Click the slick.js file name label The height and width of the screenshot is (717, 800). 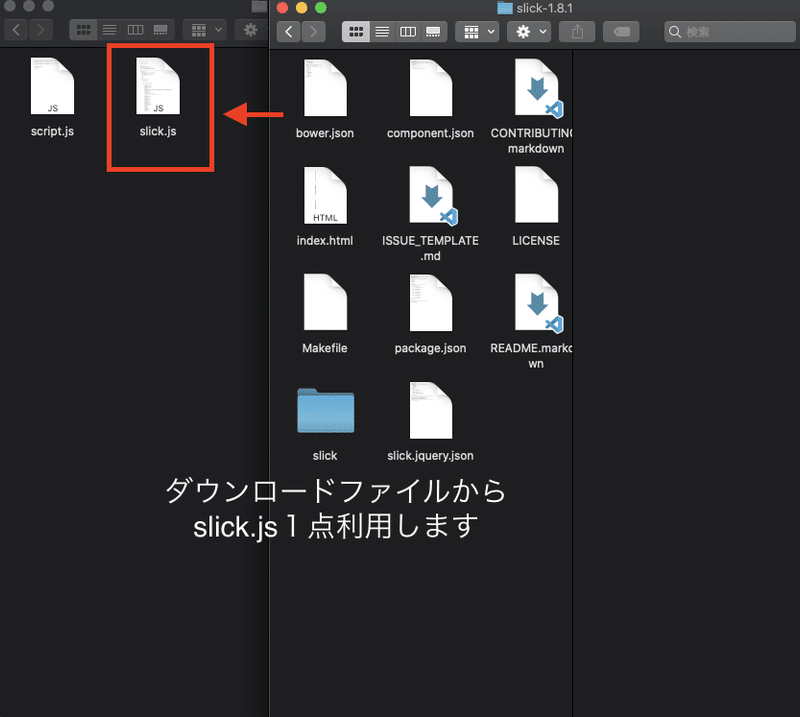[158, 131]
